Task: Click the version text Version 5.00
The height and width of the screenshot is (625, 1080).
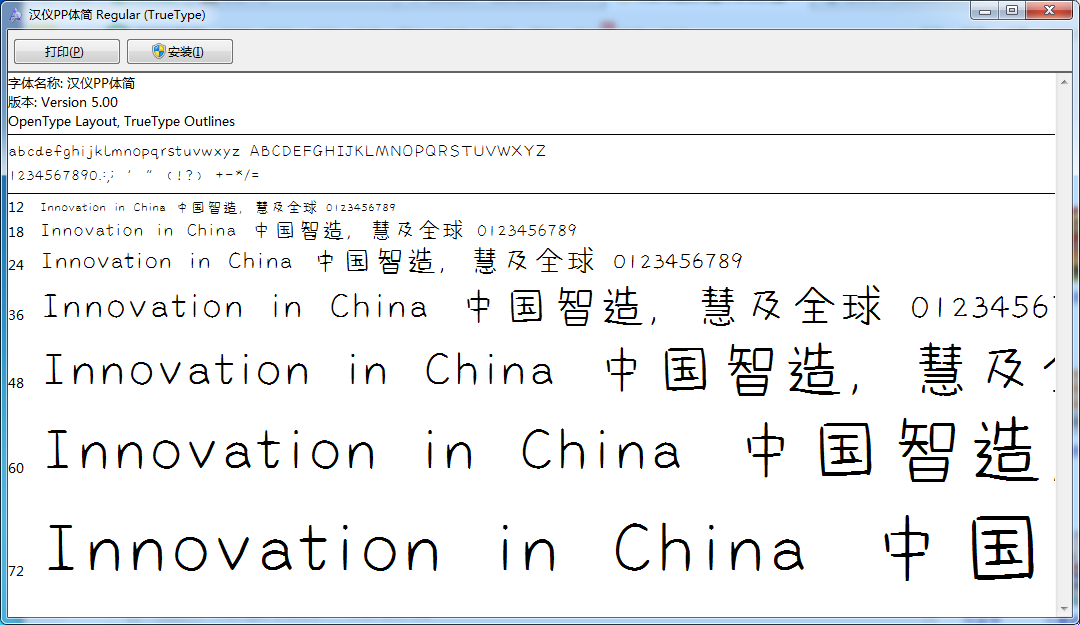Action: 79,103
